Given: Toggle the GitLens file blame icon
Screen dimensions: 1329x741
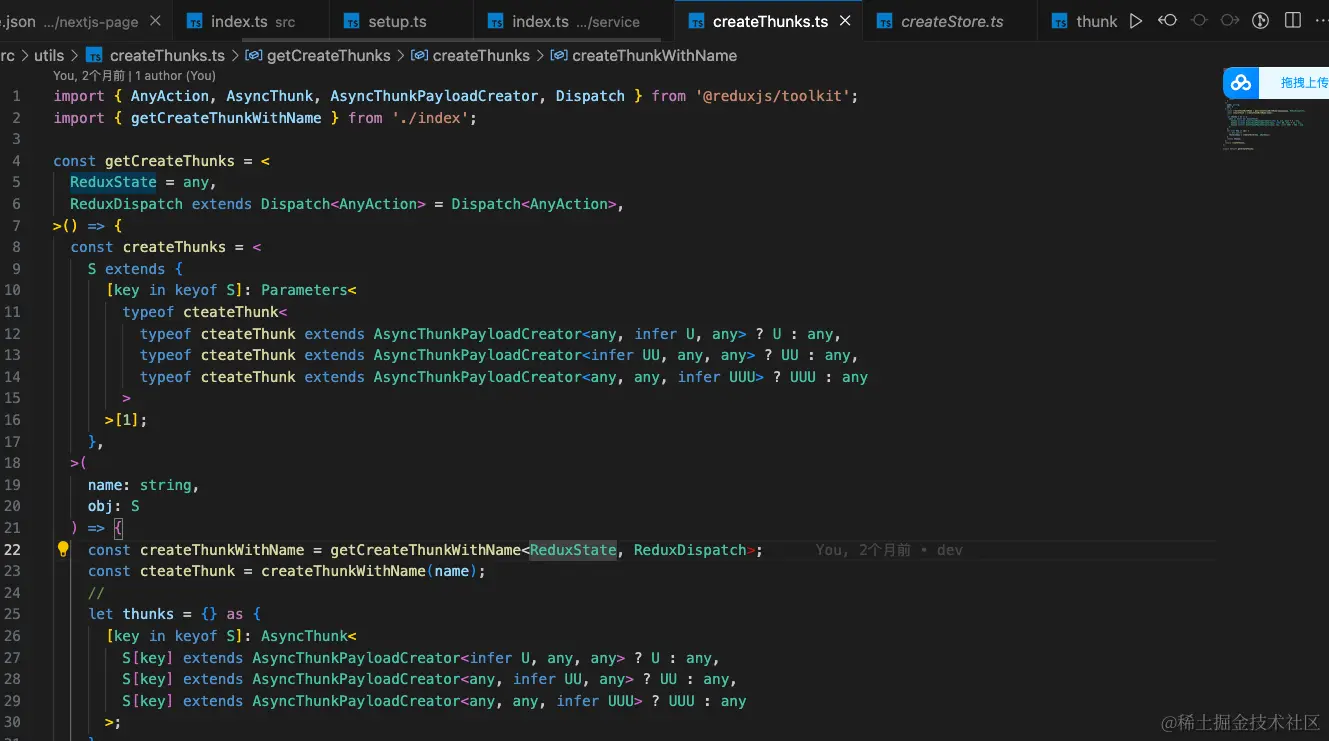Looking at the screenshot, I should [1262, 21].
